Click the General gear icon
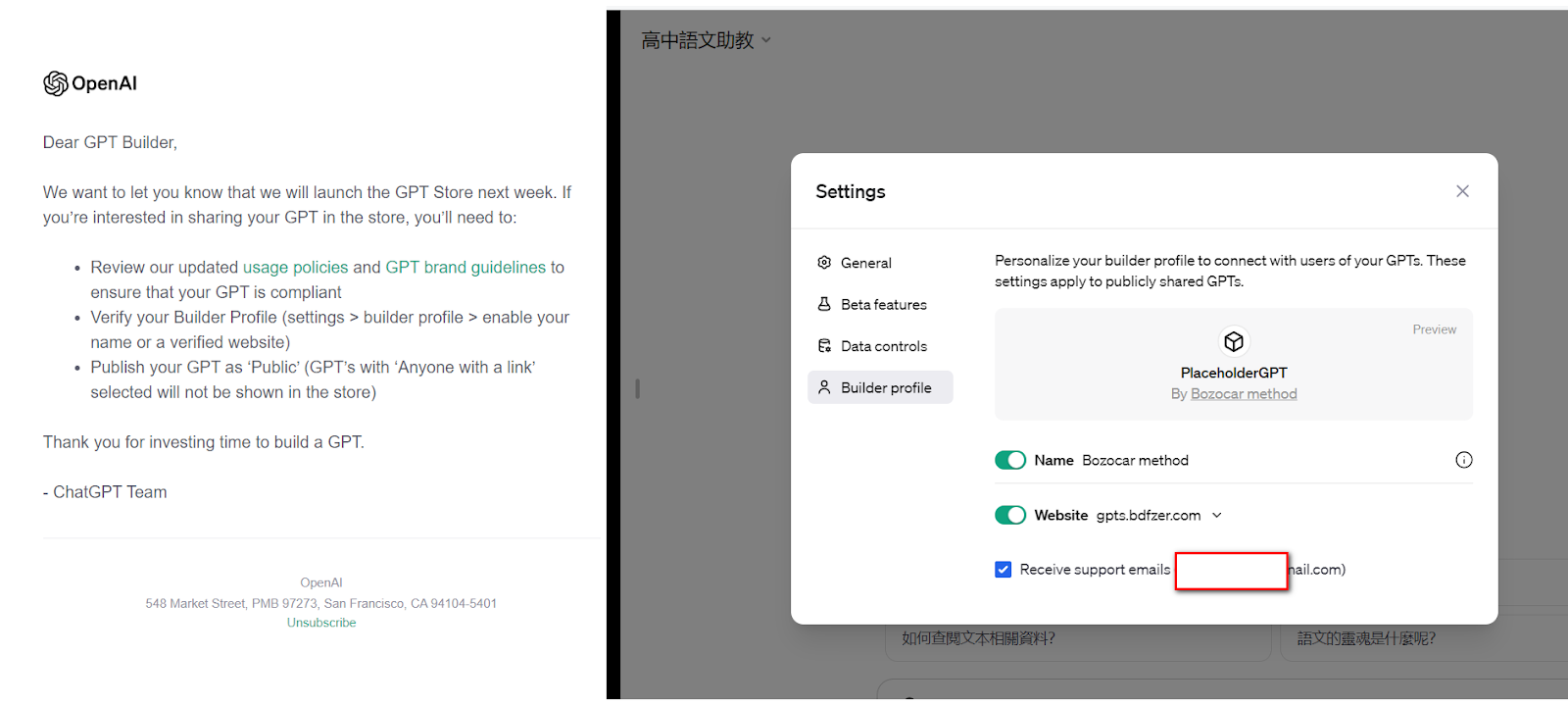The height and width of the screenshot is (706, 1568). (824, 263)
